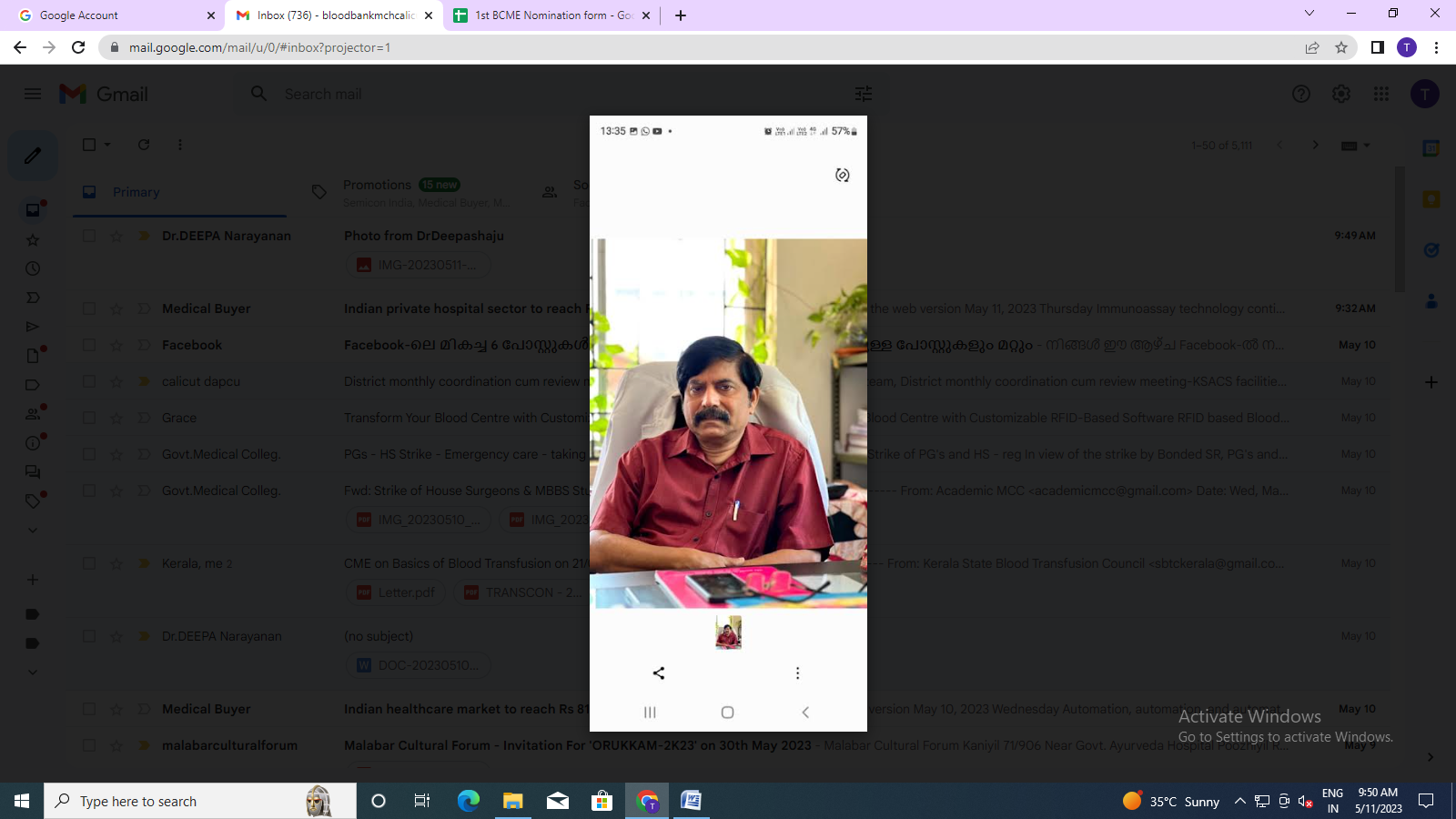Viewport: 1456px width, 819px height.
Task: Select checkbox for Grace email
Action: pos(89,418)
